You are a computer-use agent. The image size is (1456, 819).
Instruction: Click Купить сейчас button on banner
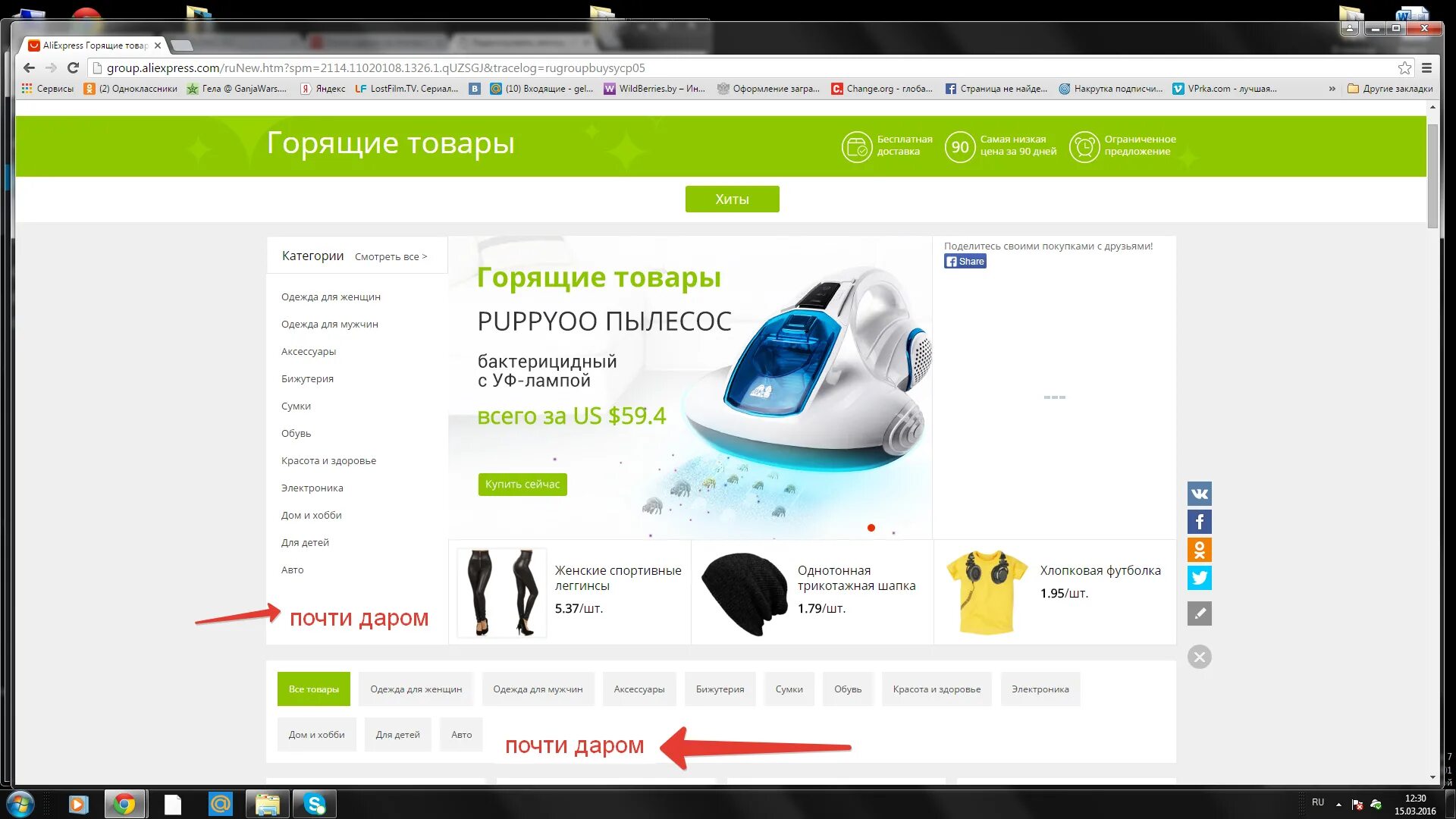click(522, 484)
